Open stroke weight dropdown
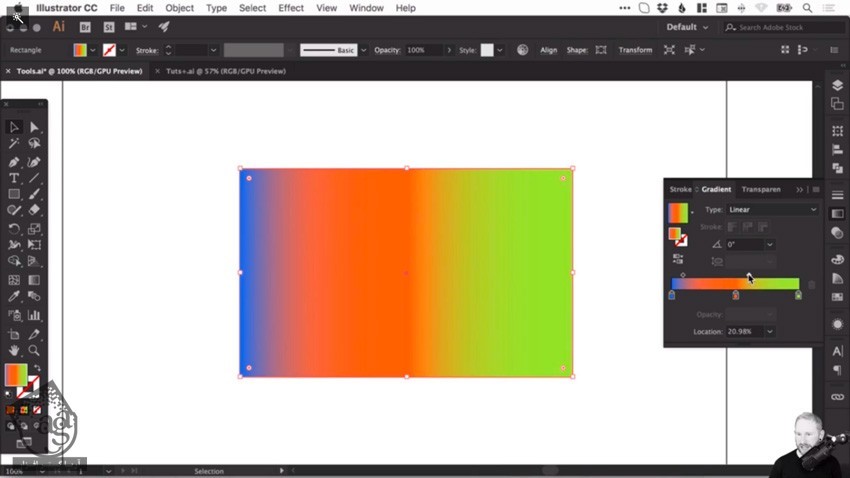This screenshot has width=850, height=478. point(214,50)
